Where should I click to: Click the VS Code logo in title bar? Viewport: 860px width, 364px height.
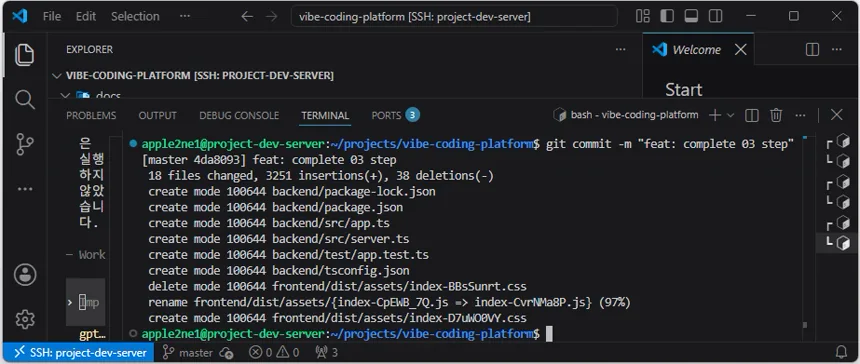(x=20, y=16)
